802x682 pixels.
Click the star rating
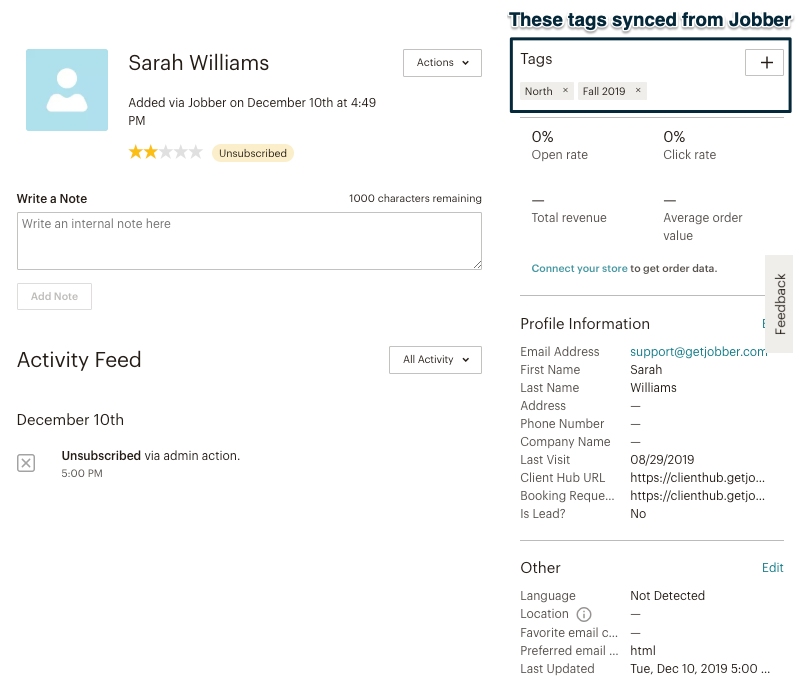tap(165, 153)
